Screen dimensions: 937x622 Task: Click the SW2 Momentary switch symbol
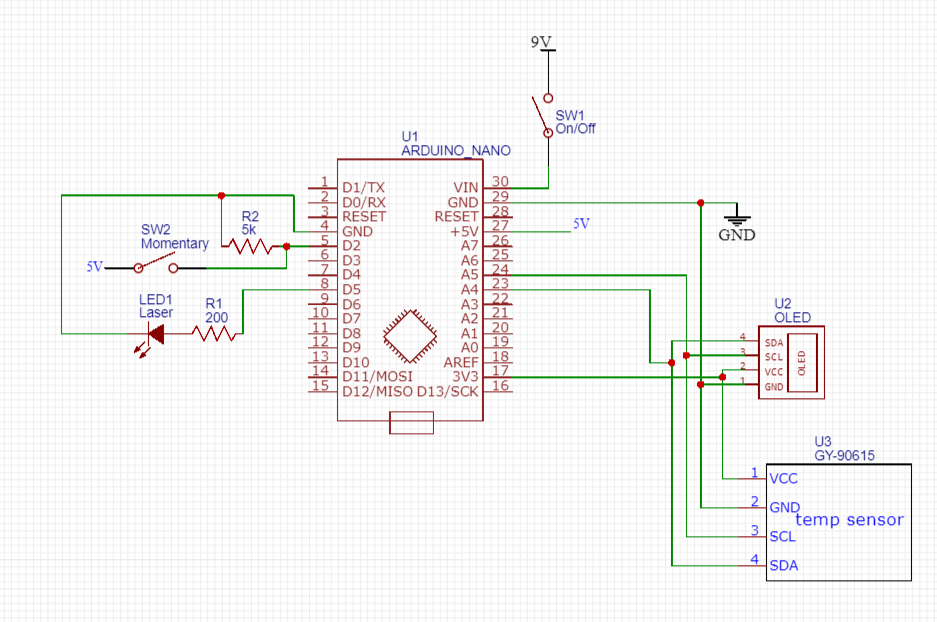tap(156, 263)
